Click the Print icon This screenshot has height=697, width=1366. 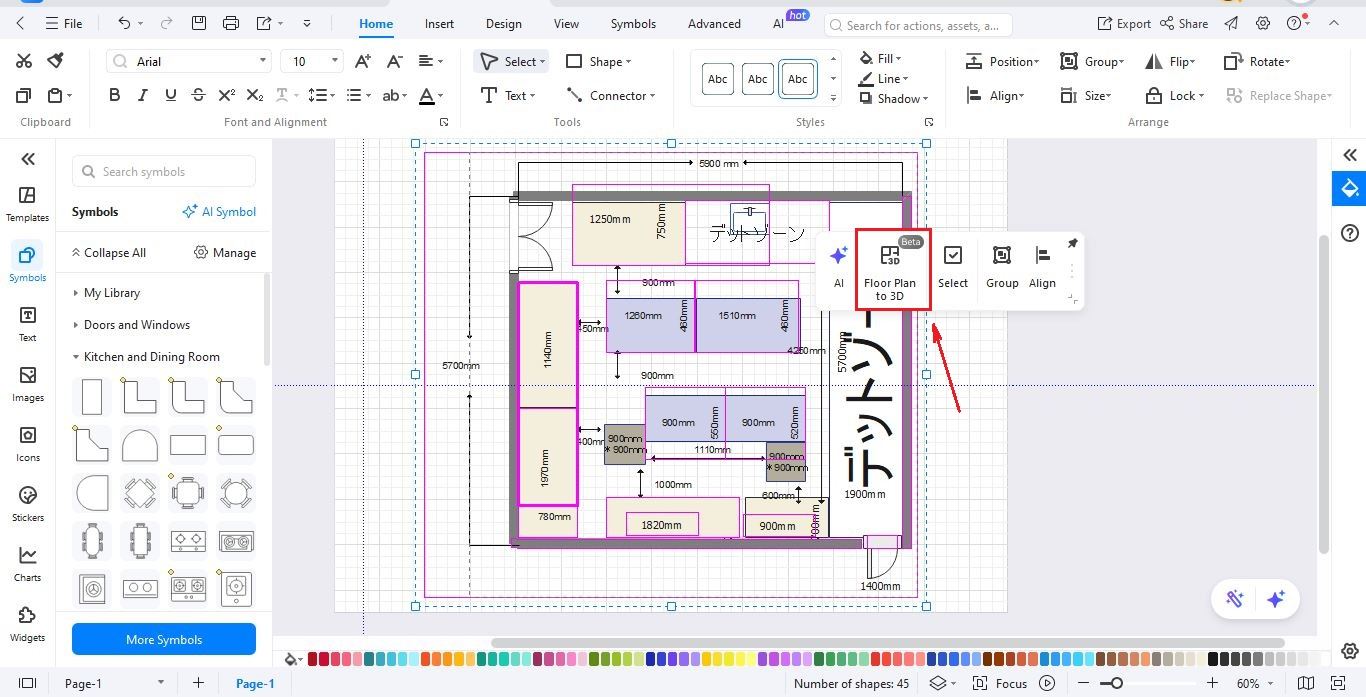pyautogui.click(x=231, y=23)
